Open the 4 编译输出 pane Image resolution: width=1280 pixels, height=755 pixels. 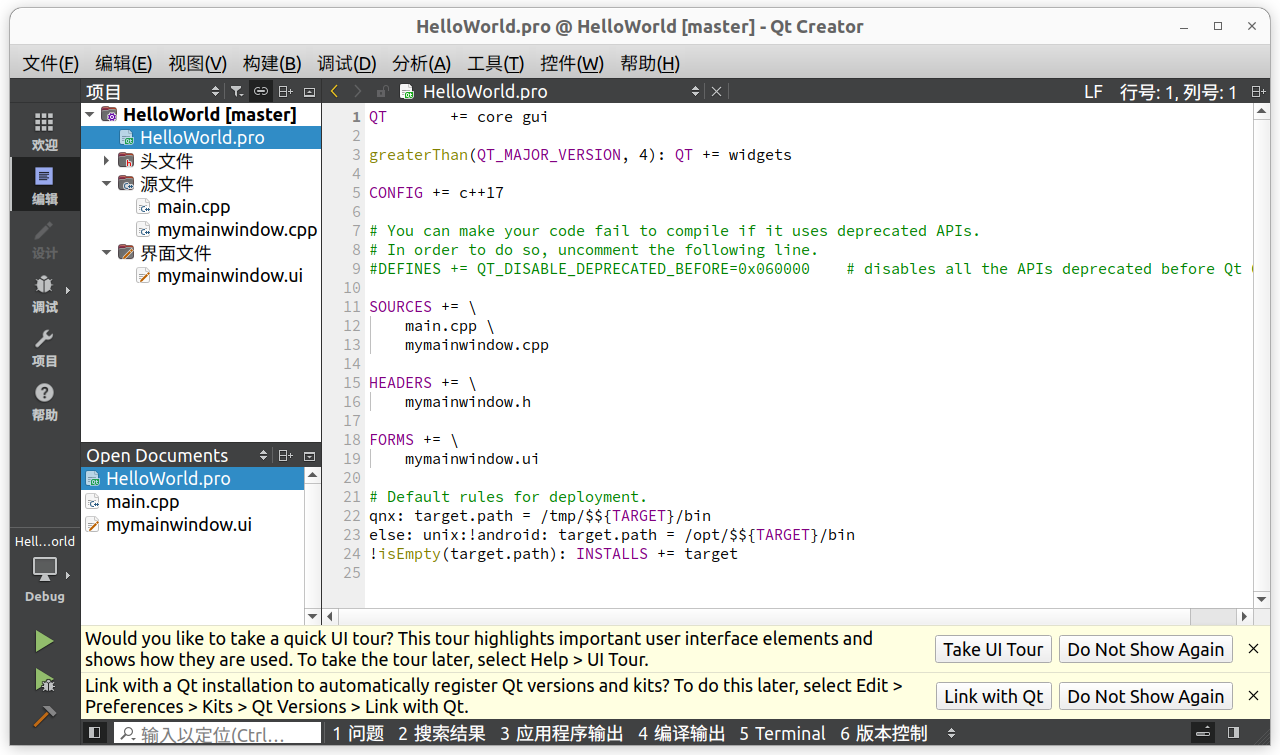[x=682, y=733]
